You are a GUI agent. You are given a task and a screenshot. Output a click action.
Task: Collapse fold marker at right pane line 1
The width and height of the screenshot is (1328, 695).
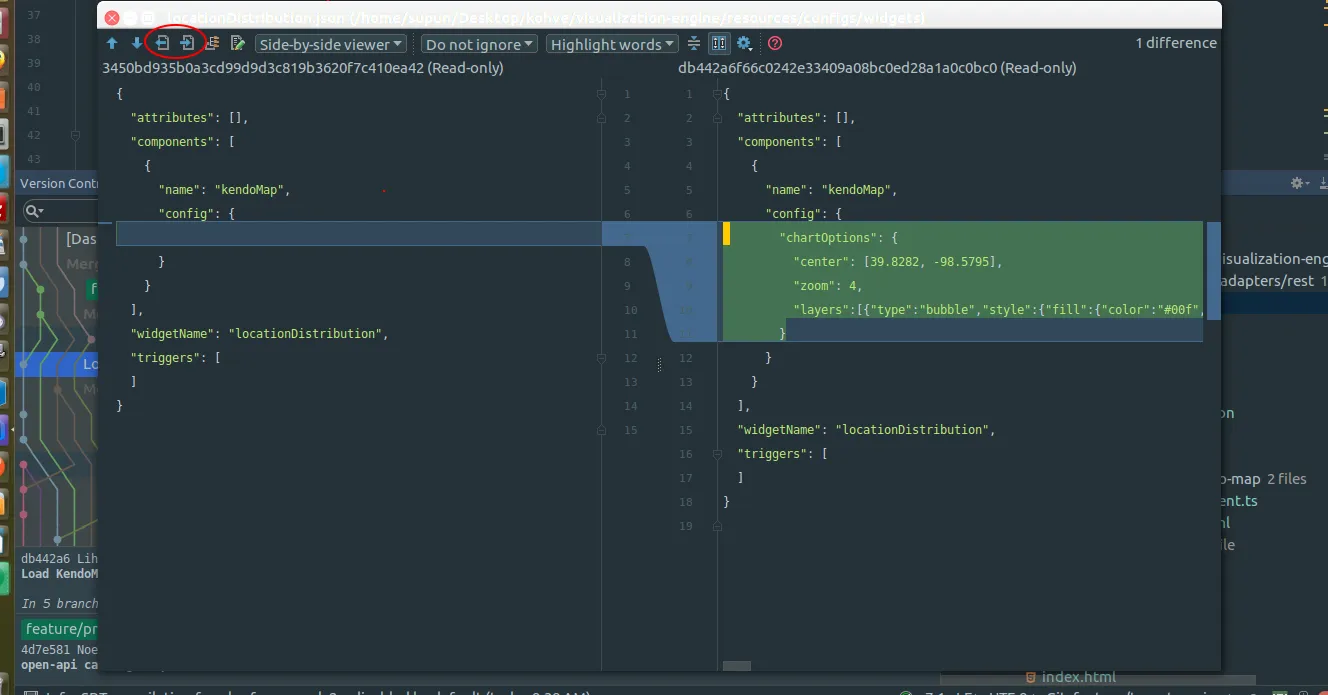point(717,94)
